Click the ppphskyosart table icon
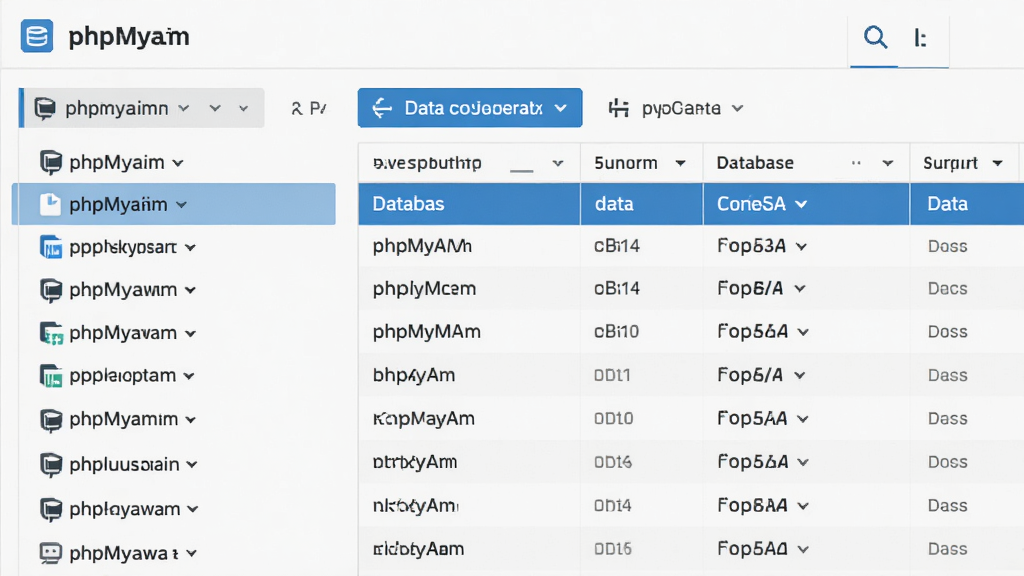Viewport: 1024px width, 576px height. pos(51,248)
